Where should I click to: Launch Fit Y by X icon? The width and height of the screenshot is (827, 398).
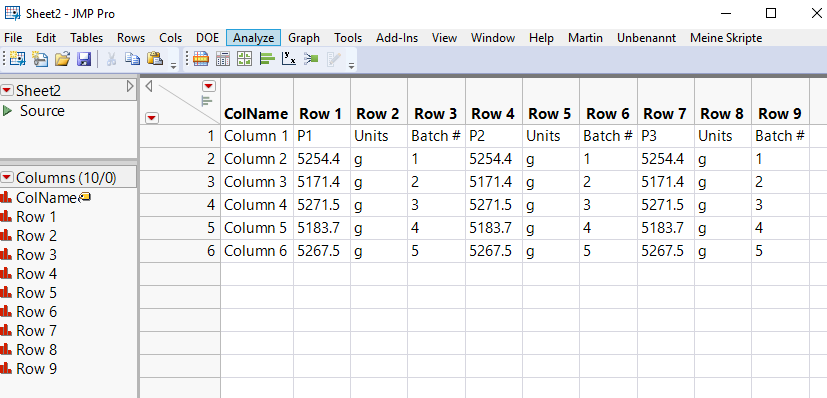pyautogui.click(x=289, y=59)
